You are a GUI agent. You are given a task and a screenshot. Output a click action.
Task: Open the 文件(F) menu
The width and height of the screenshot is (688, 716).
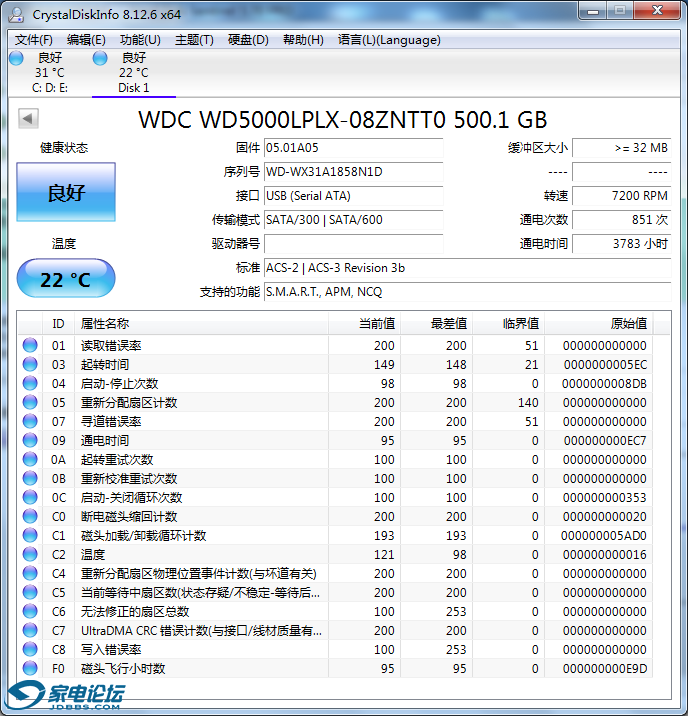tap(33, 40)
